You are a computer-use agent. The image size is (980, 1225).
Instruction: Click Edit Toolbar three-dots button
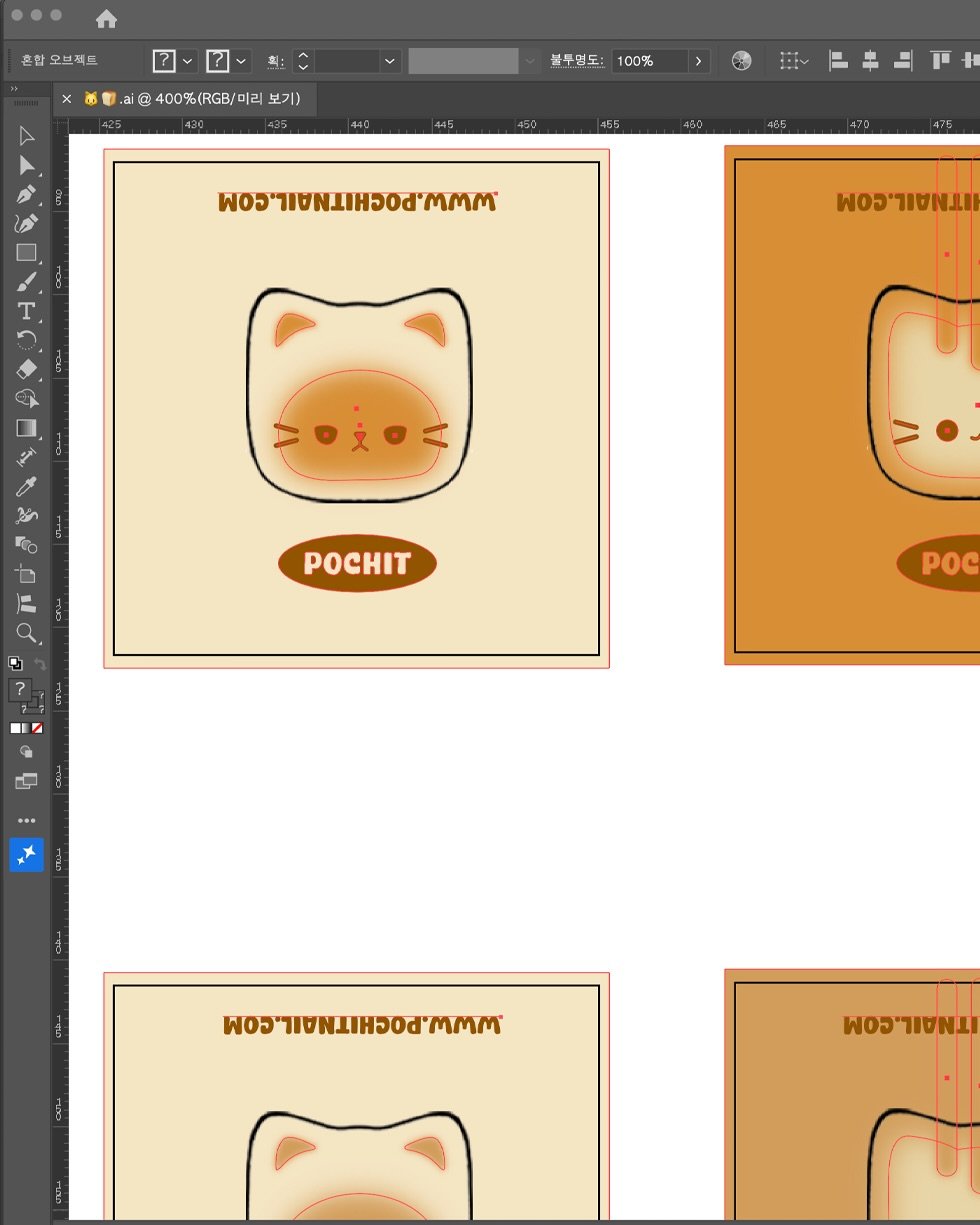27,820
